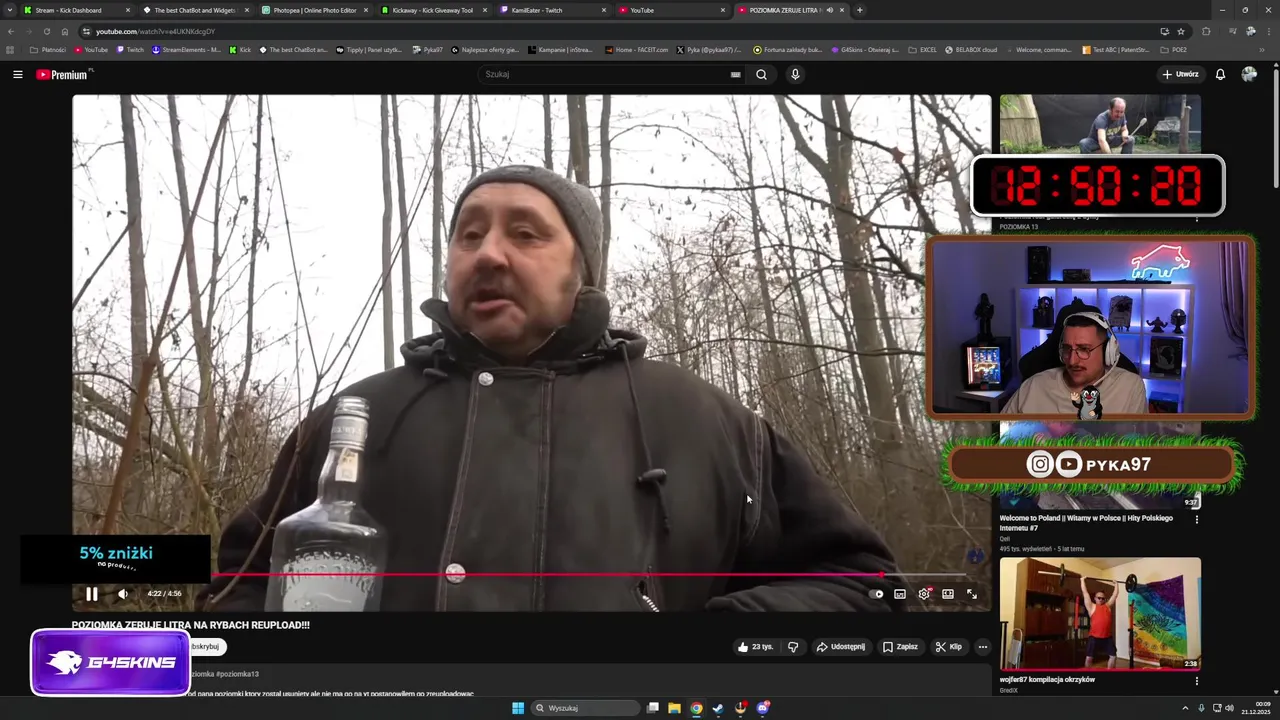Viewport: 1280px width, 720px height.
Task: Open more actions ellipsis below video
Action: coord(983,647)
